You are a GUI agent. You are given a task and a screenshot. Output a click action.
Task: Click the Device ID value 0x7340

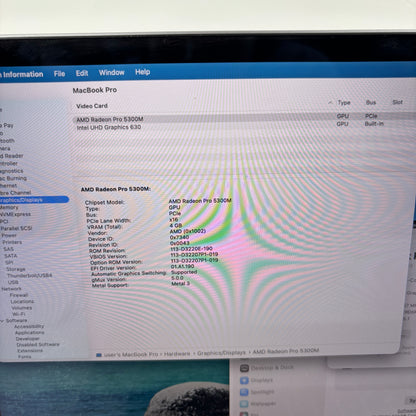tap(179, 237)
